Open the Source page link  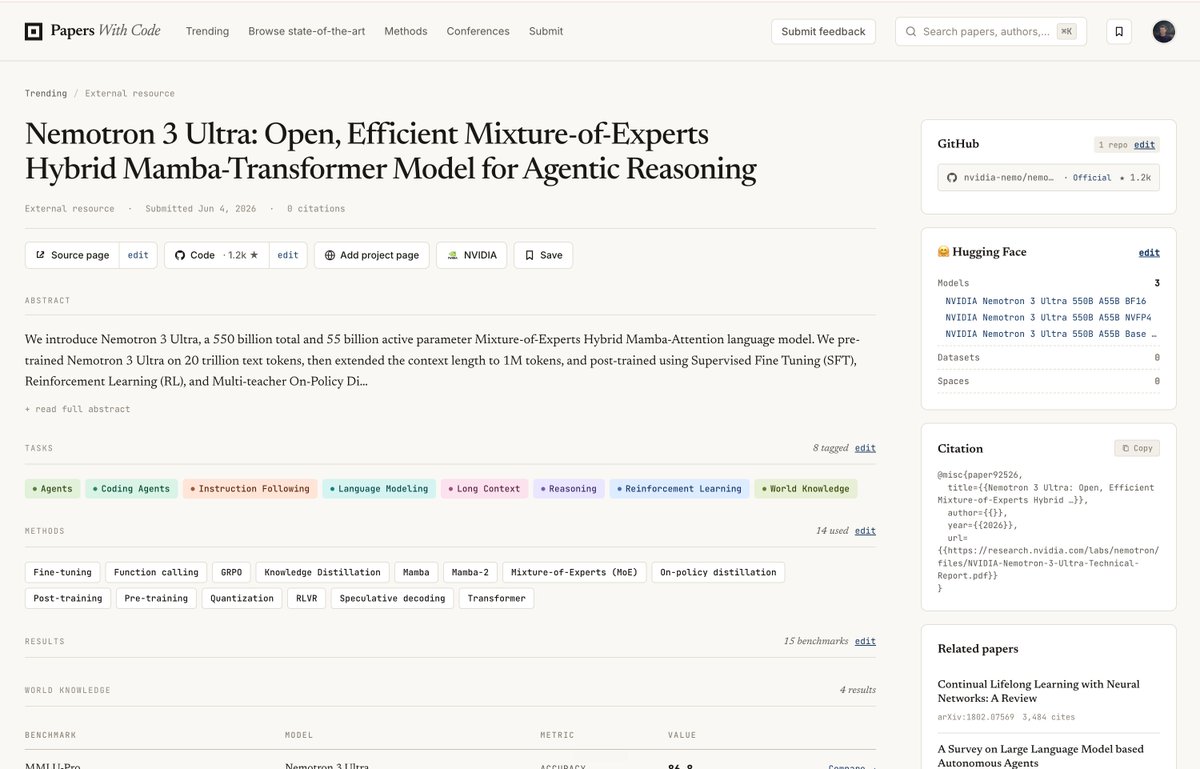pos(72,255)
